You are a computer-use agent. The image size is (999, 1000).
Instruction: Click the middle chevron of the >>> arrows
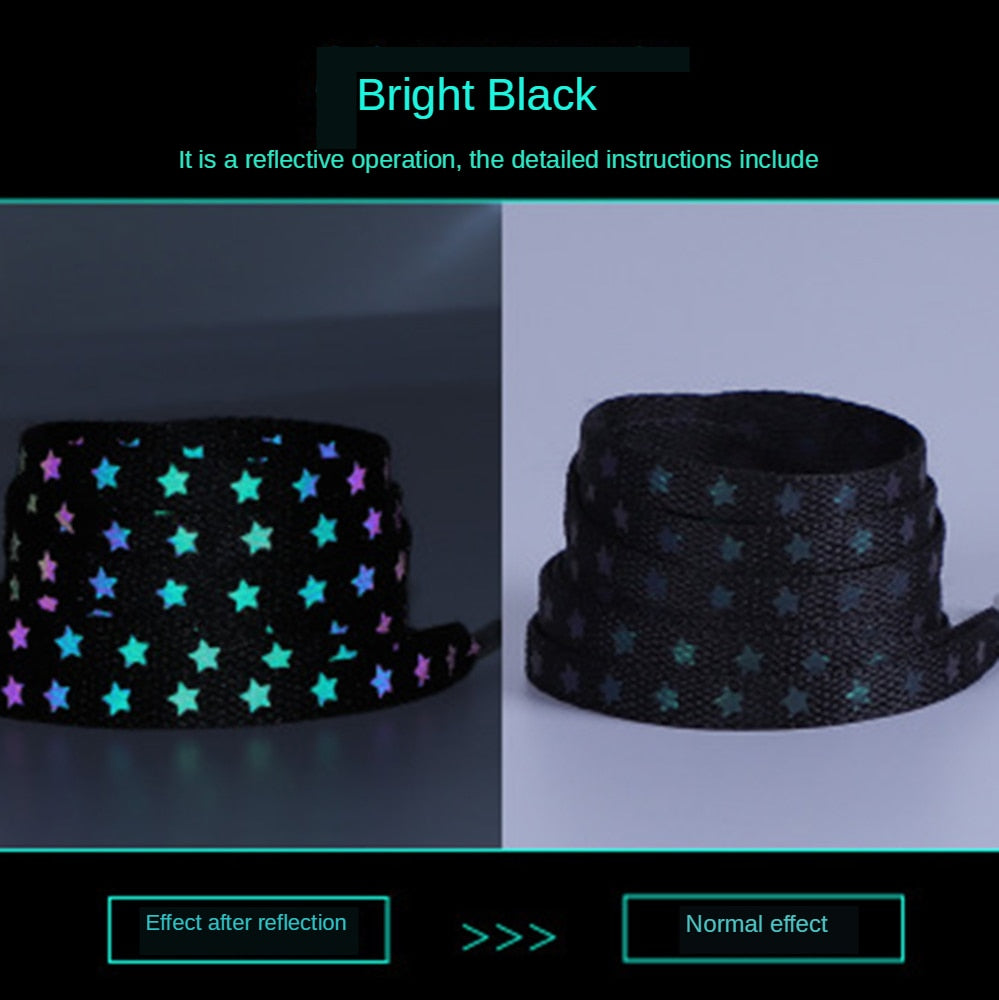509,937
